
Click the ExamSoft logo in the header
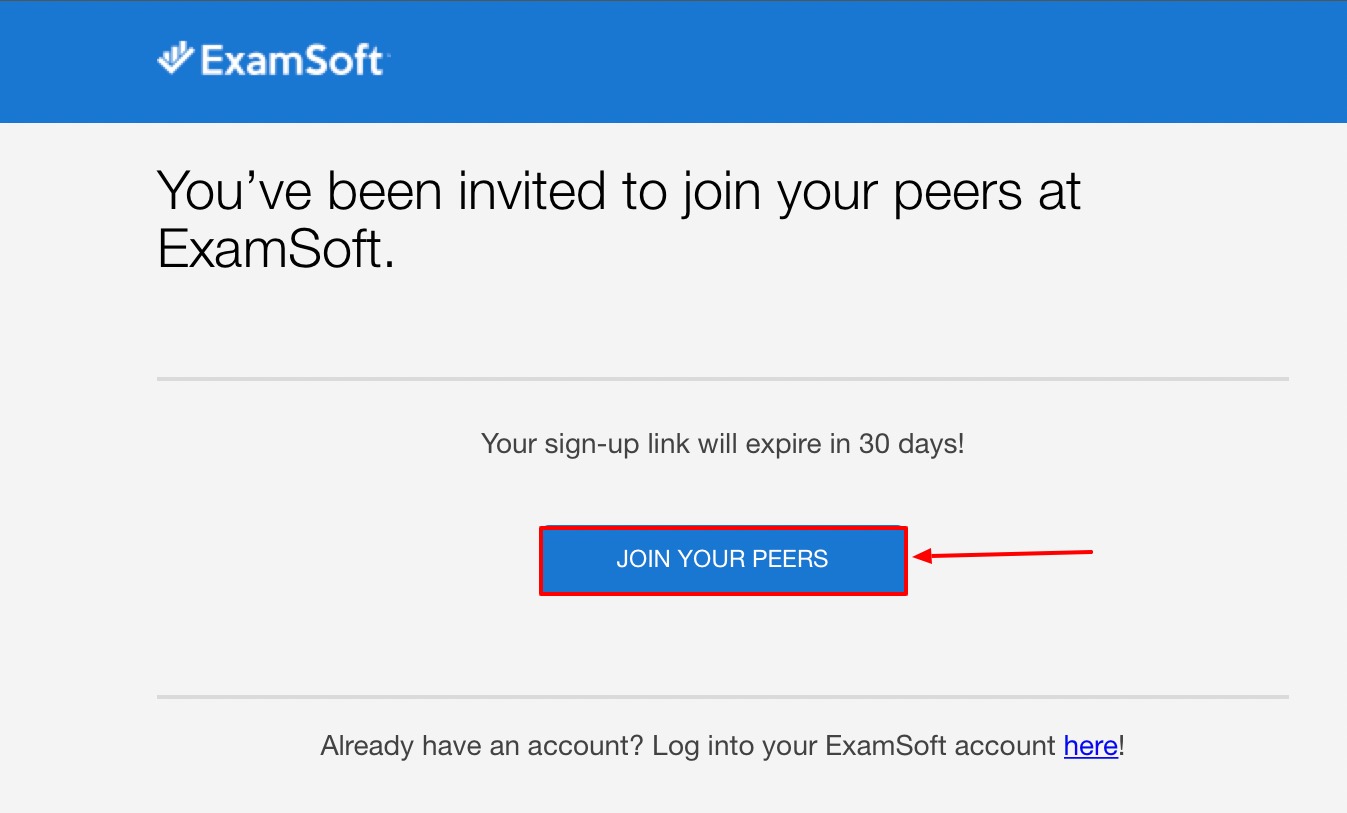(274, 60)
